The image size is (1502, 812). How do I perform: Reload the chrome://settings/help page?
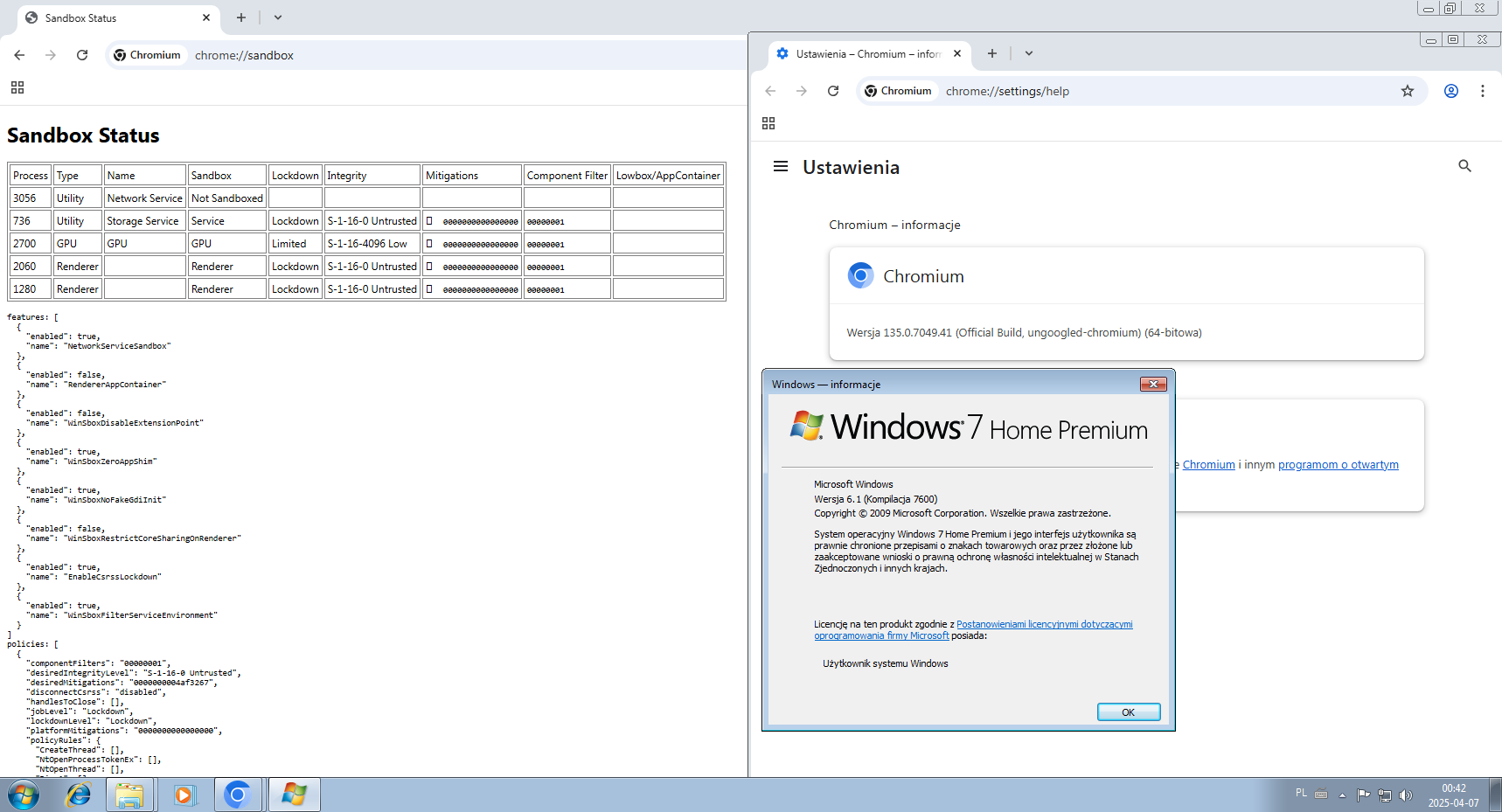tap(833, 91)
